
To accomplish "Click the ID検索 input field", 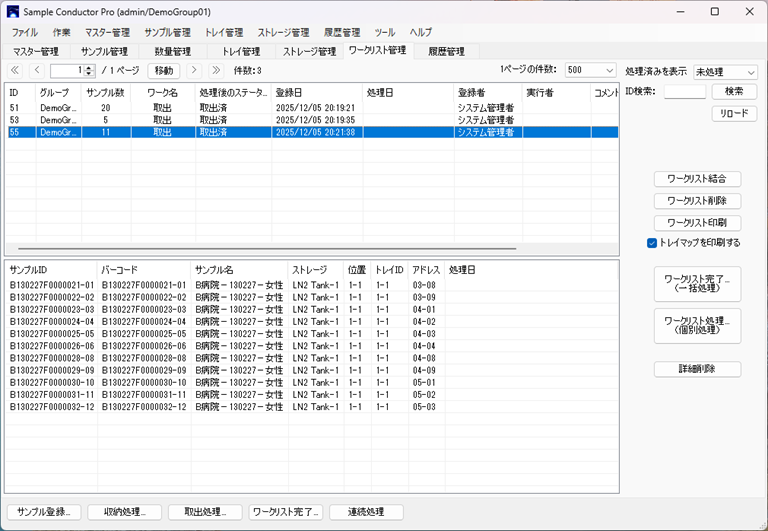I will [684, 92].
